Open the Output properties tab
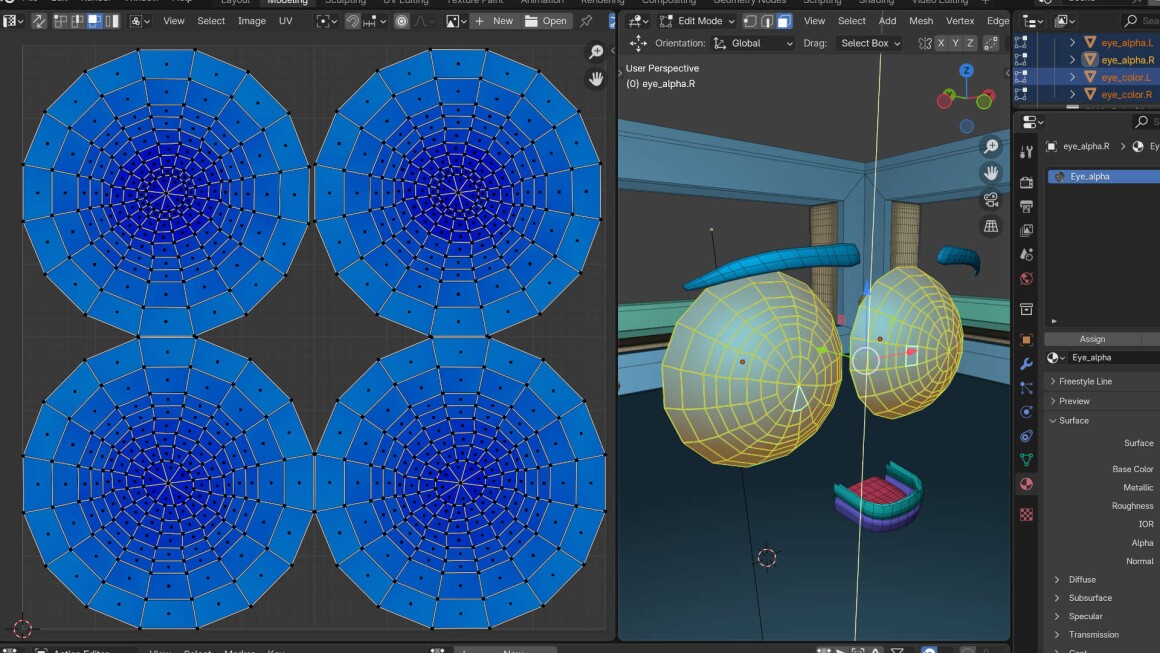The image size is (1160, 653). pos(1026,207)
